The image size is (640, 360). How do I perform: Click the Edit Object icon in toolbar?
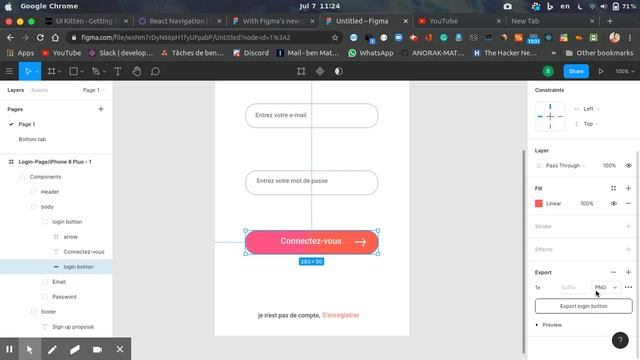click(x=301, y=71)
